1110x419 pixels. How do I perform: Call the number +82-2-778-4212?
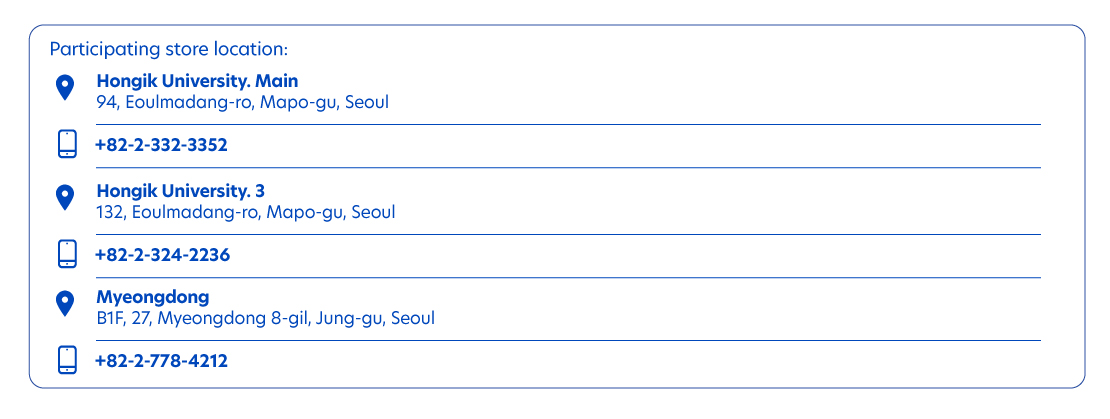click(x=161, y=361)
